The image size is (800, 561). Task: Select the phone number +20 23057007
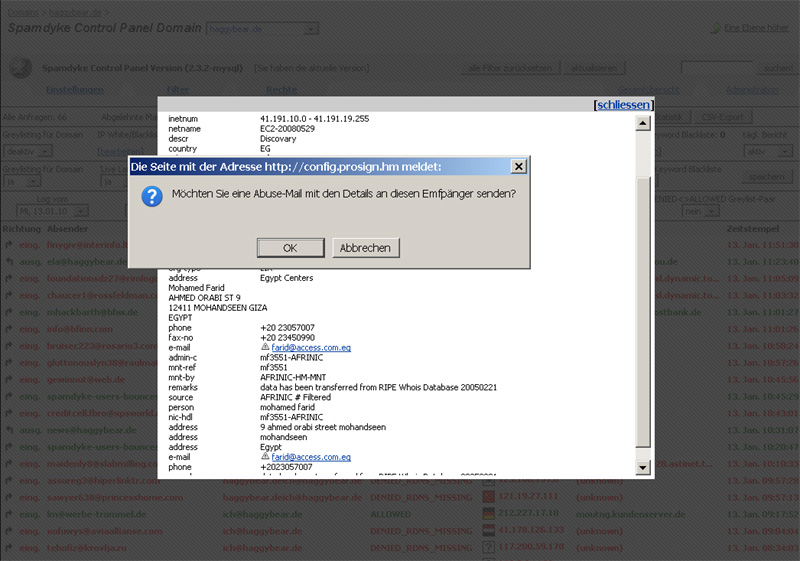pos(287,328)
